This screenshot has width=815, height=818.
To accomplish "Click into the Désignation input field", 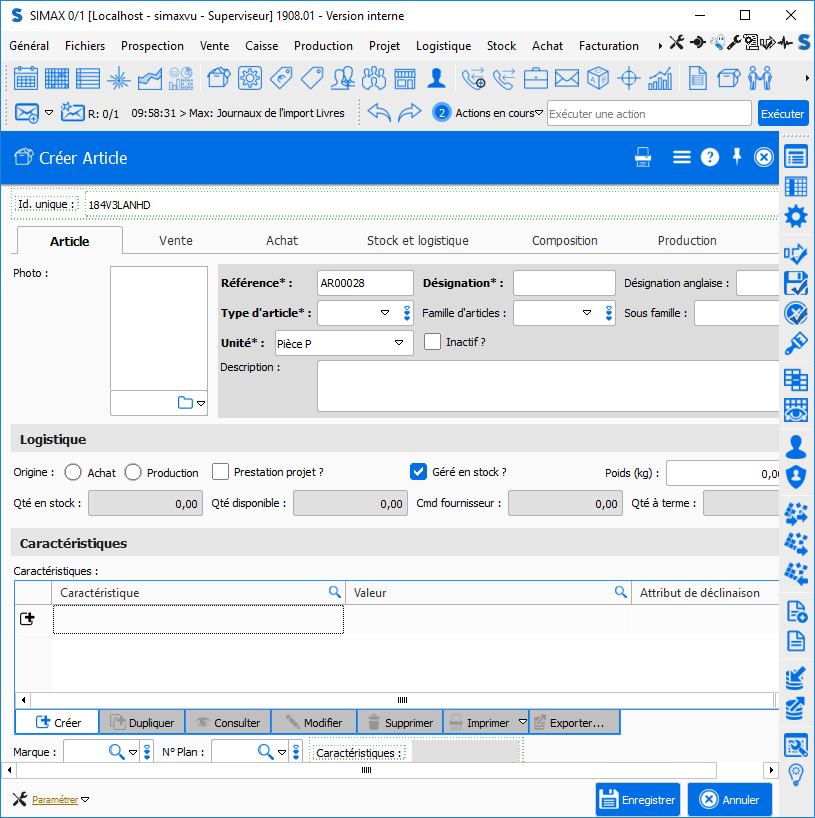I will pos(564,283).
